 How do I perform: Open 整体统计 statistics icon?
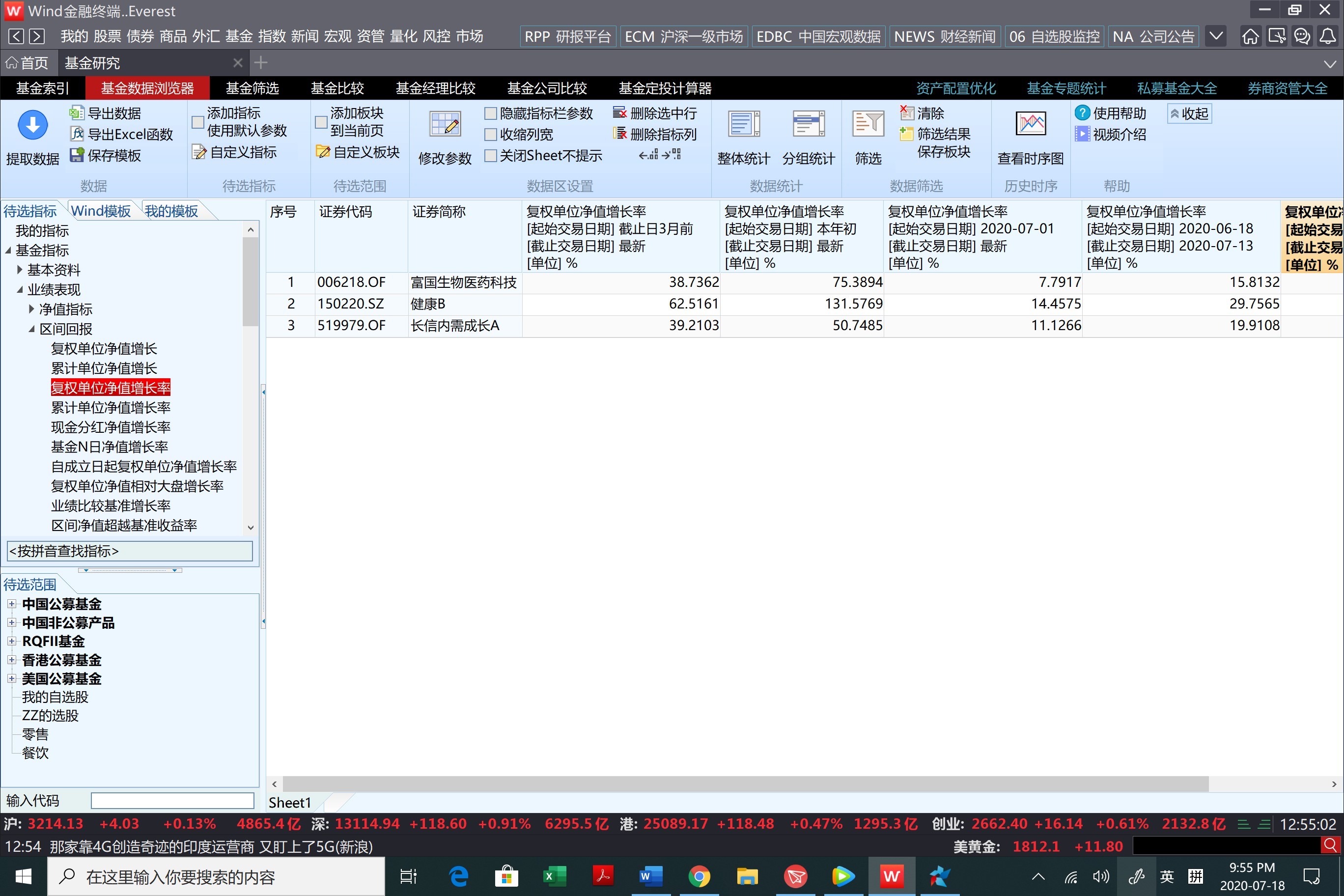click(x=743, y=124)
